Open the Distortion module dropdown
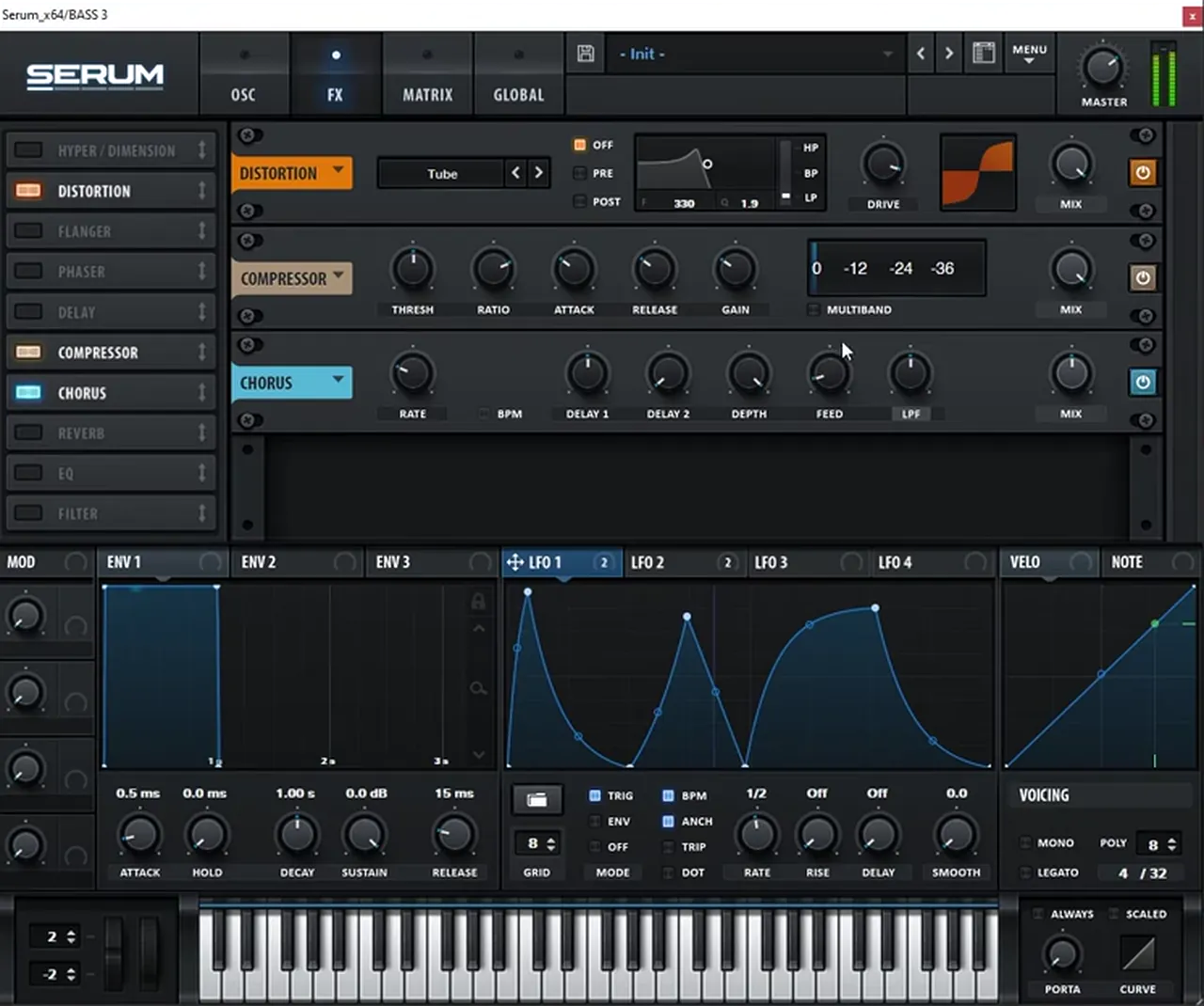 coord(292,173)
